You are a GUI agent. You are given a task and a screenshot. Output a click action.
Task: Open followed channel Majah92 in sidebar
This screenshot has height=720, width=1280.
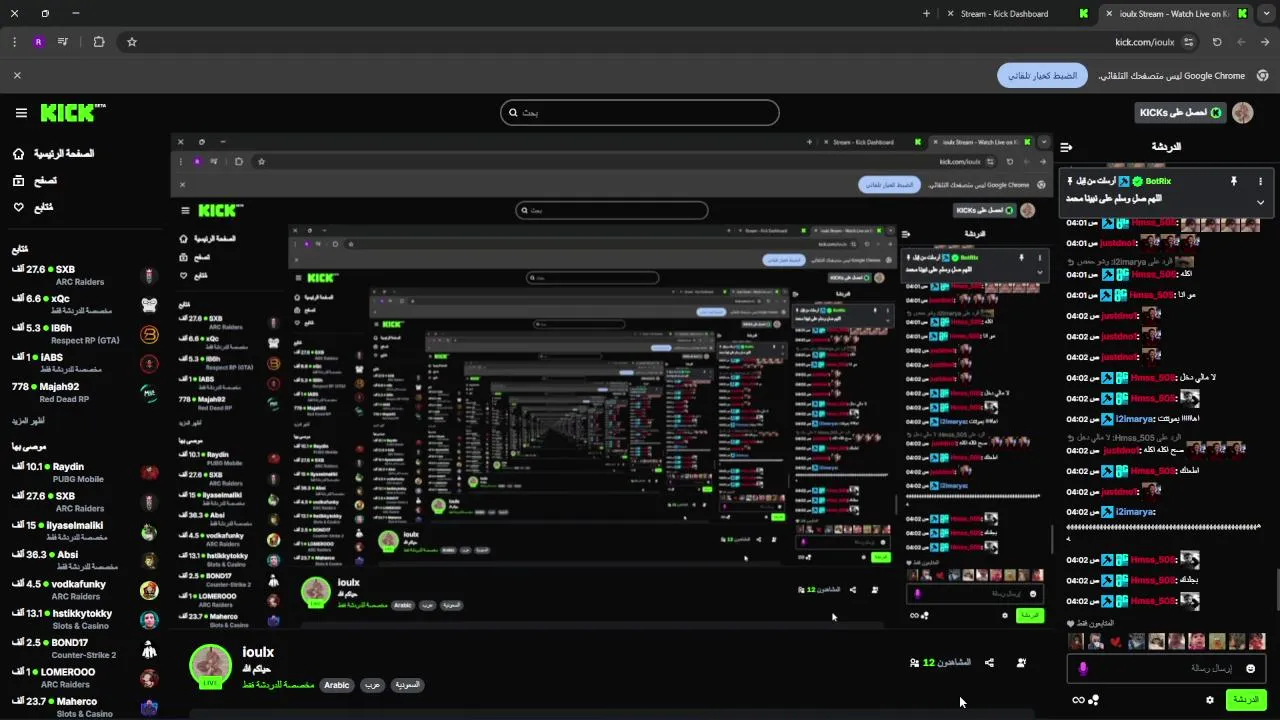point(85,393)
